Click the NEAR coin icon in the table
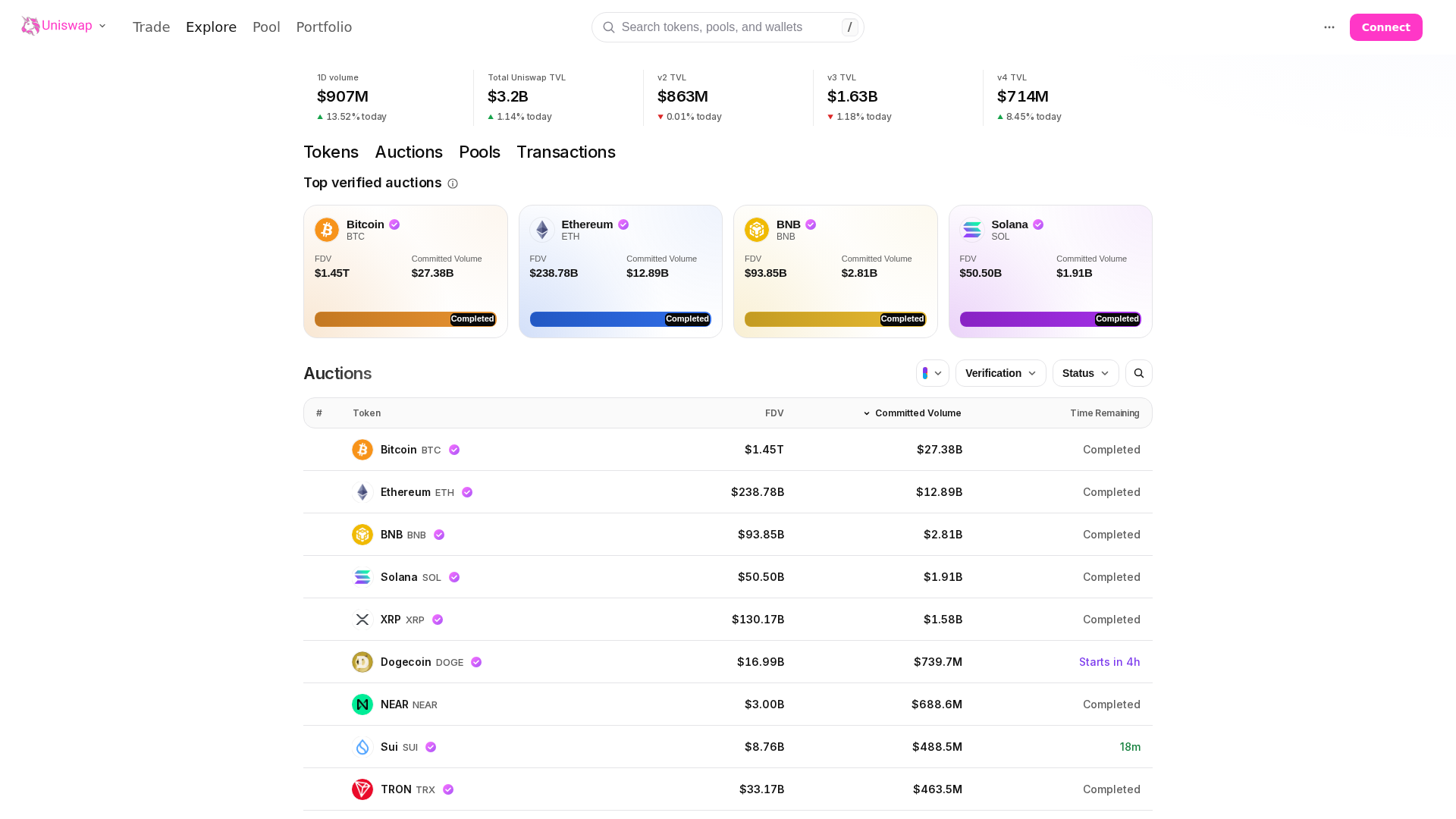This screenshot has height=819, width=1456. pyautogui.click(x=362, y=704)
